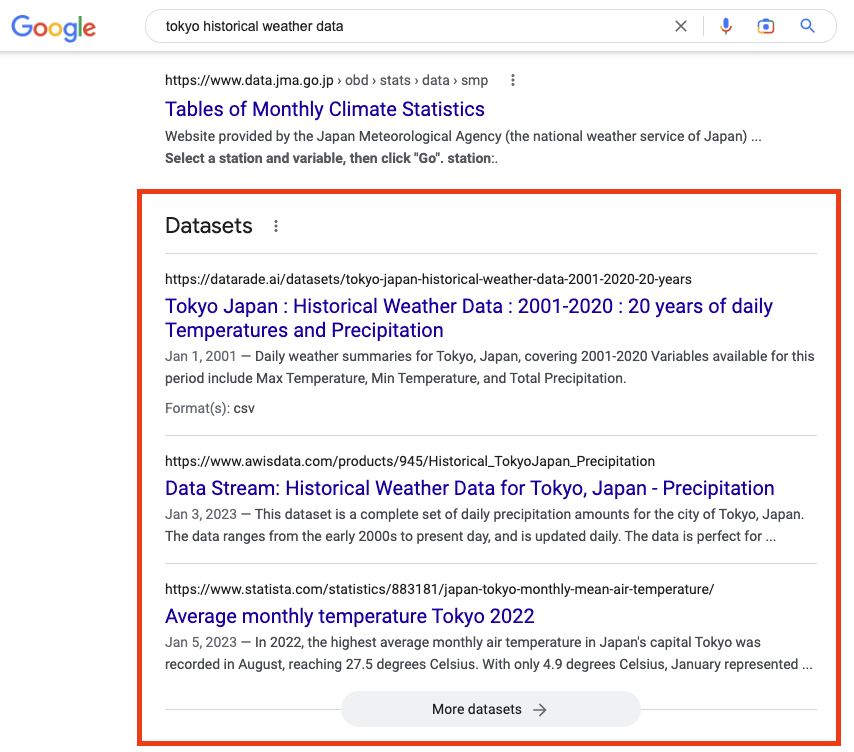
Task: Click the 'Format(s): csv' text
Action: 210,408
